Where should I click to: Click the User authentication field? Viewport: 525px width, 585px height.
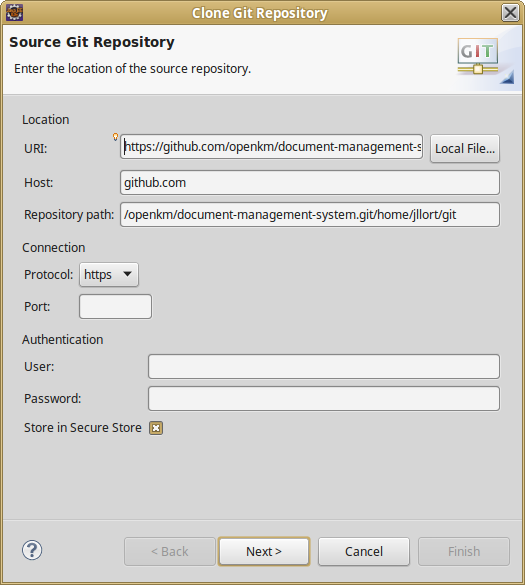click(x=324, y=366)
